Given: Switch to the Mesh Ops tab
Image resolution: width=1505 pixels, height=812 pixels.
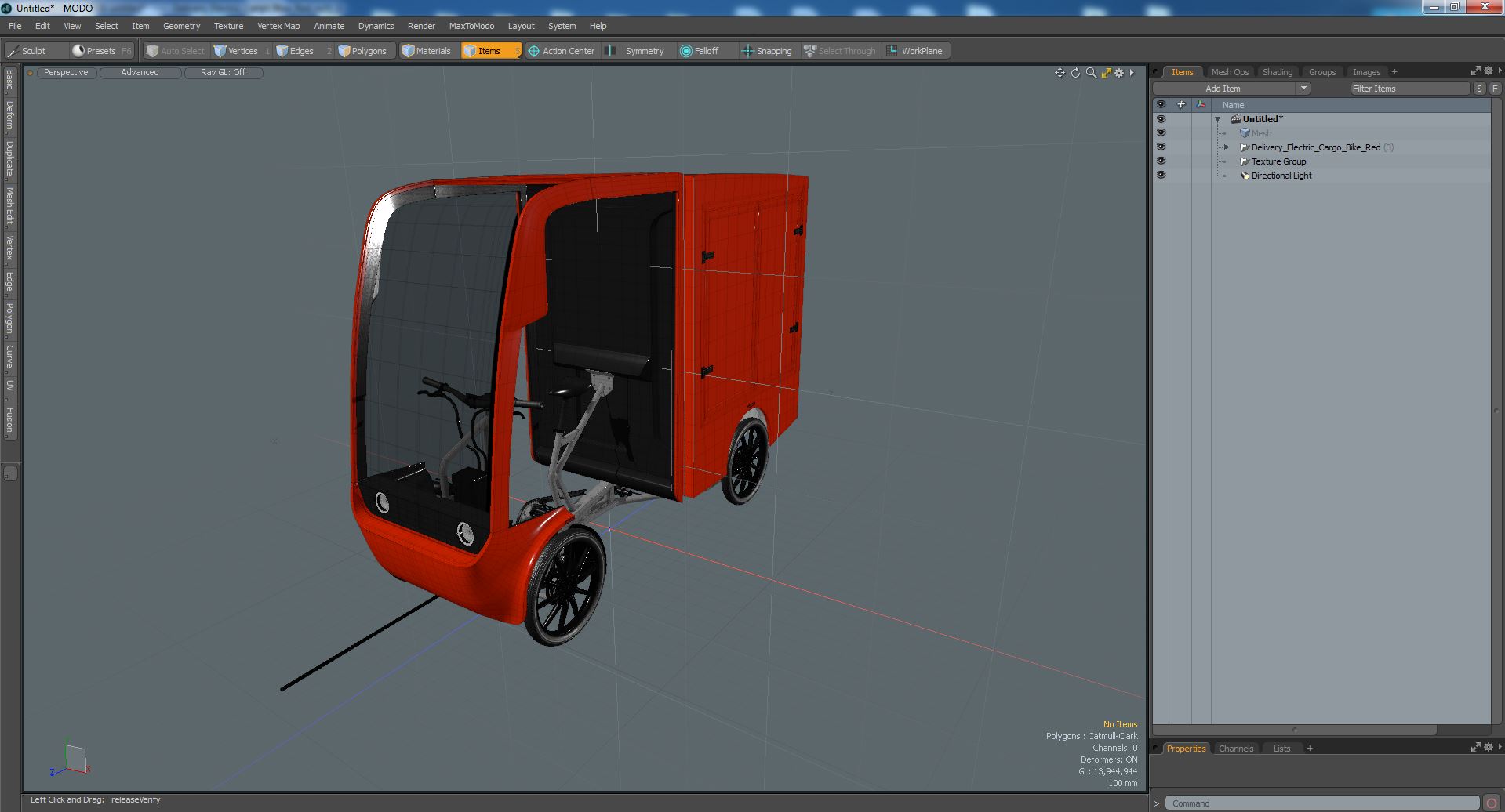Looking at the screenshot, I should pos(1230,72).
